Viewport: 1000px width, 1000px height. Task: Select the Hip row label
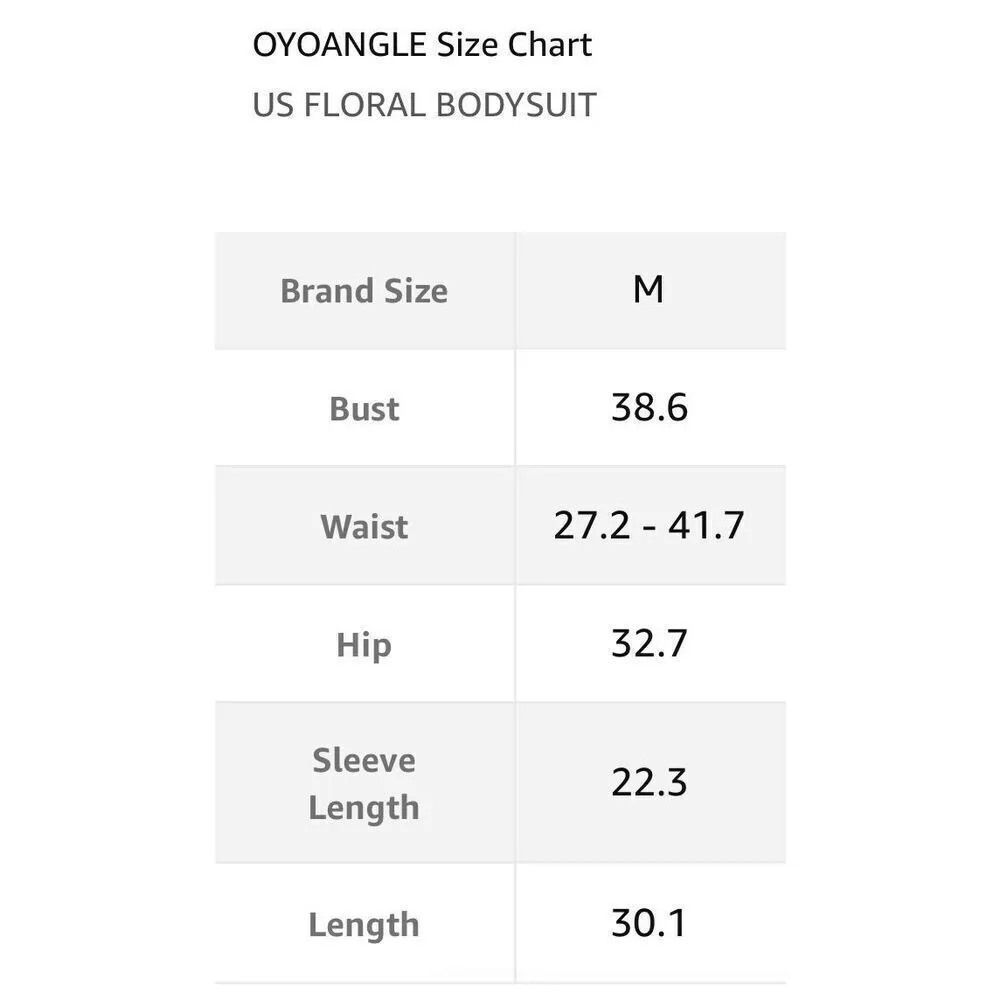[x=364, y=644]
